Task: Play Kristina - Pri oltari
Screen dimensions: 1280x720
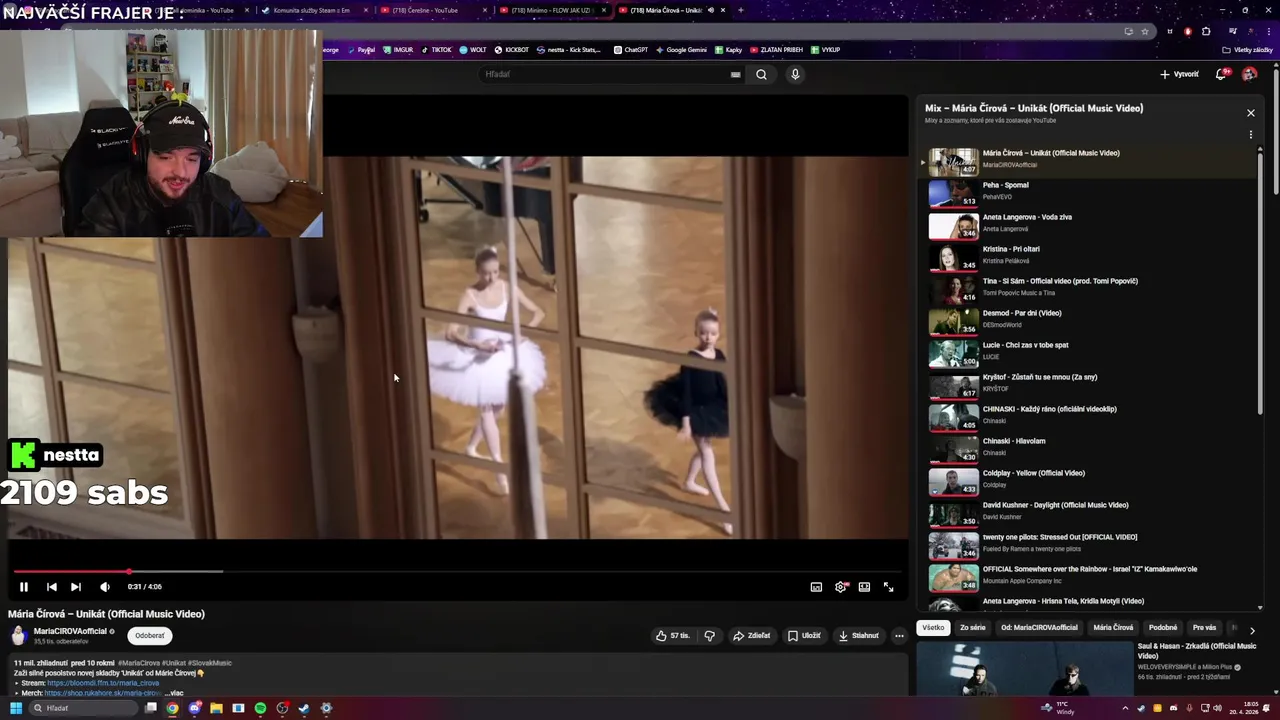Action: [1090, 257]
